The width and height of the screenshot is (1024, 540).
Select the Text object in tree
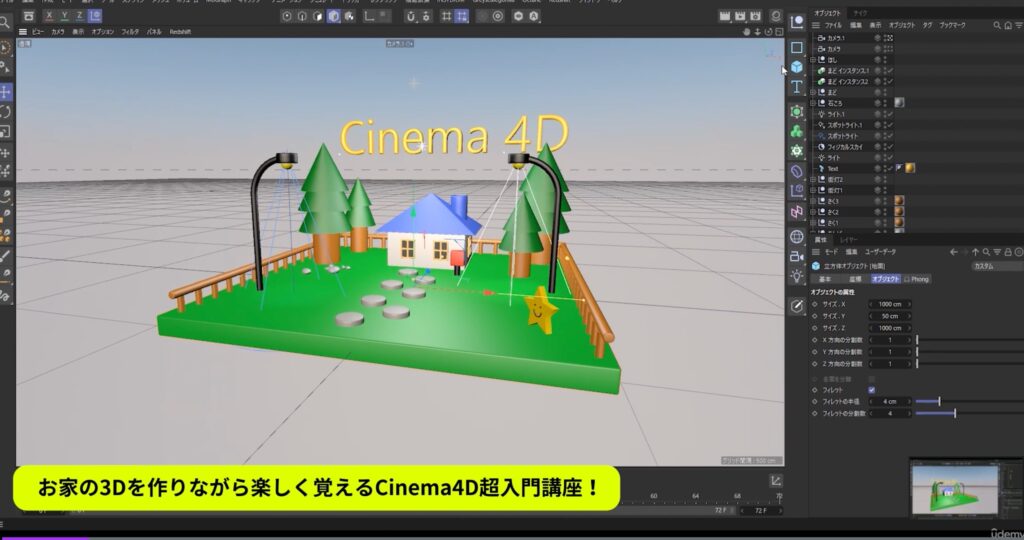tap(833, 168)
